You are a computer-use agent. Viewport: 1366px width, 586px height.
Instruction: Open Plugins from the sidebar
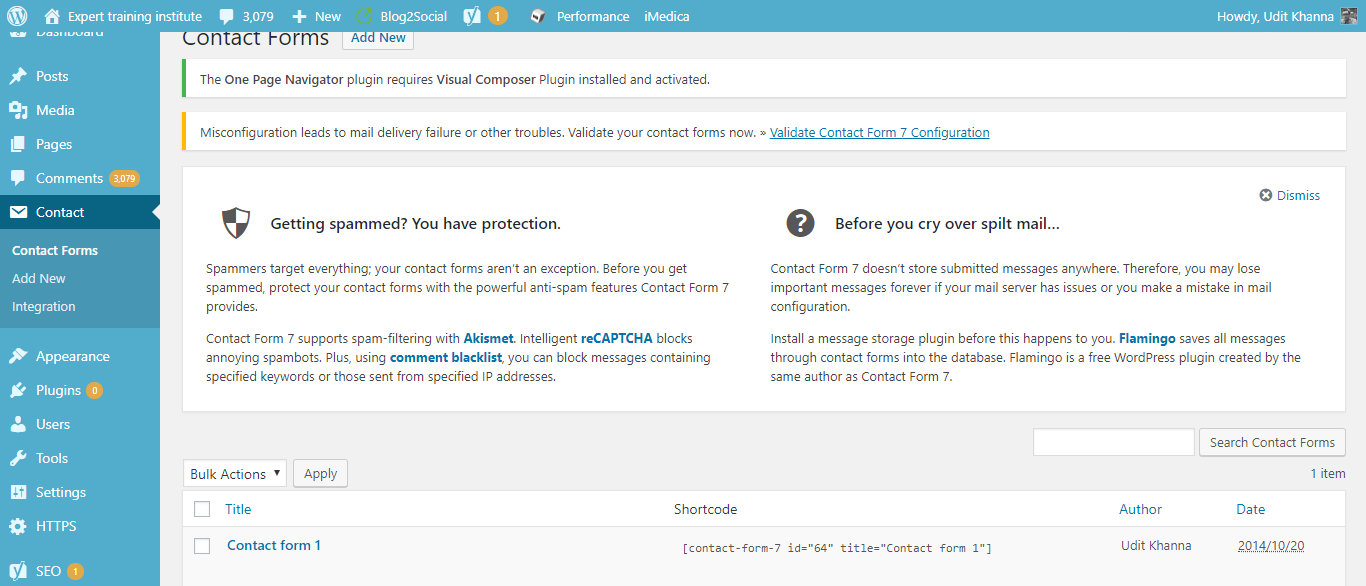click(58, 390)
